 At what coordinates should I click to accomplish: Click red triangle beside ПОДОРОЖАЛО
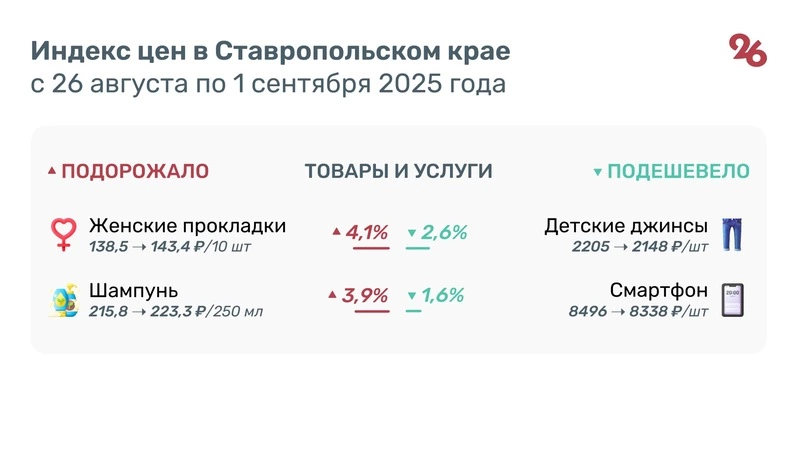click(x=52, y=172)
